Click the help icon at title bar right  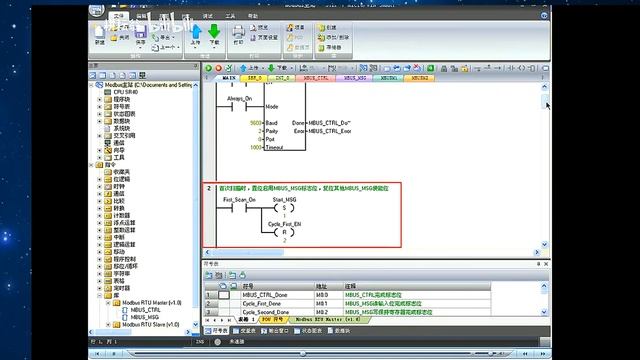[544, 16]
